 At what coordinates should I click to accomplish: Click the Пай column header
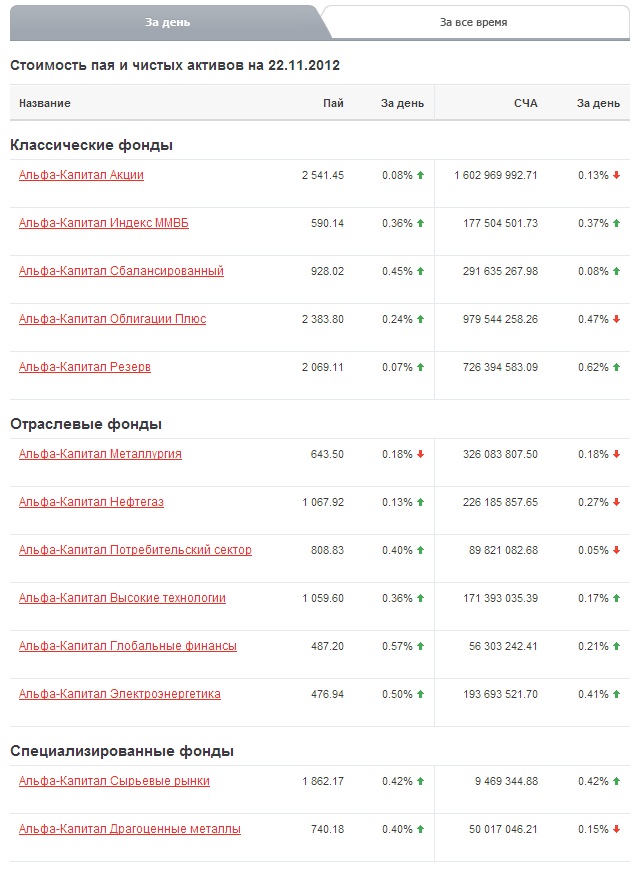333,103
